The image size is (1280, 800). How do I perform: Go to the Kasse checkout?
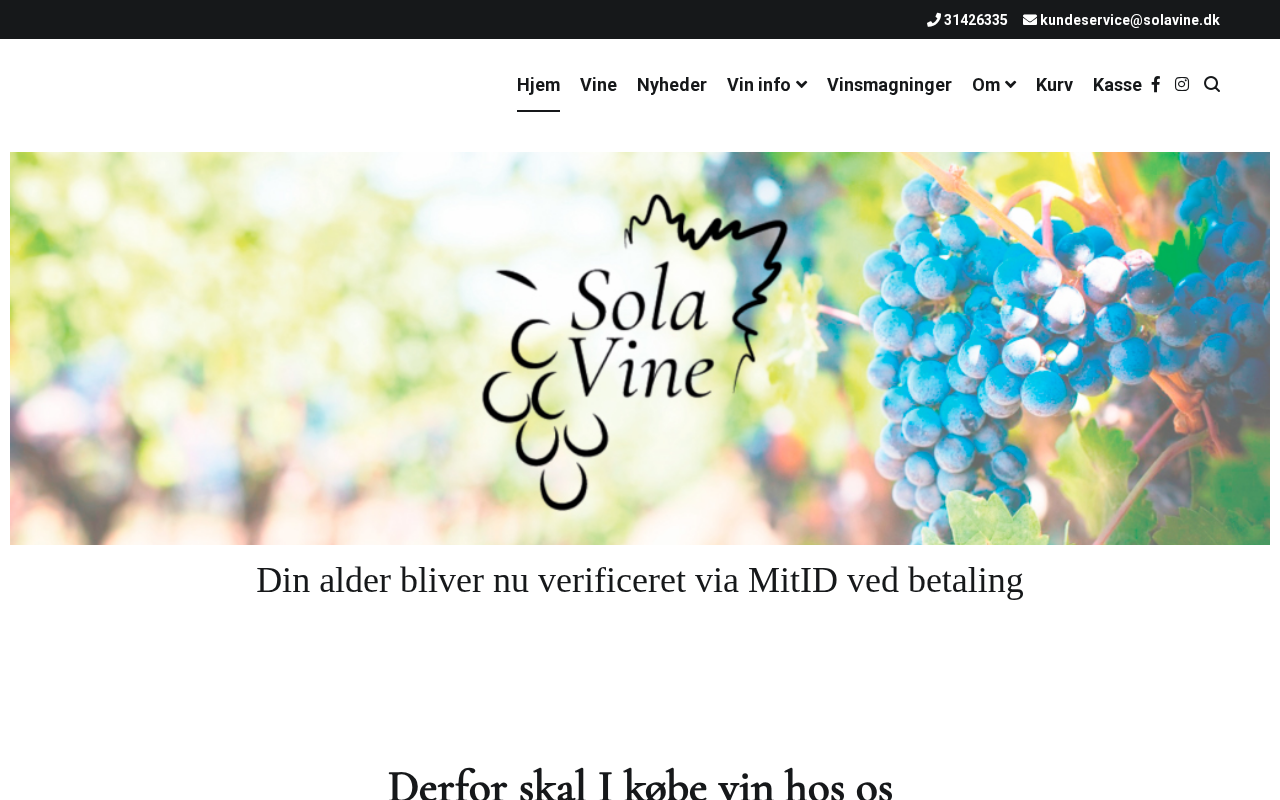(x=1117, y=85)
